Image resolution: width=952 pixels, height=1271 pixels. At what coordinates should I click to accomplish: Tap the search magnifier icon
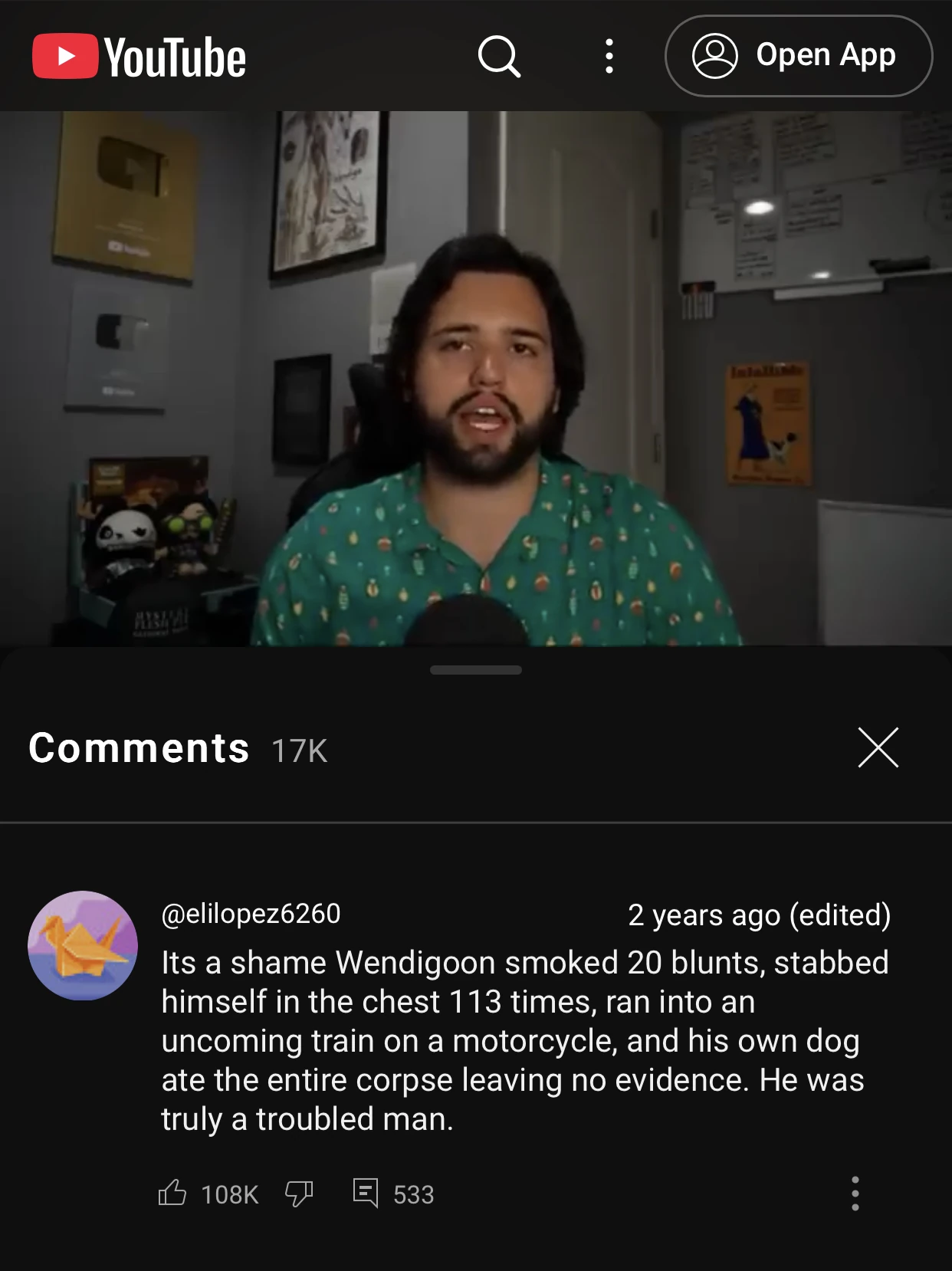click(x=499, y=56)
